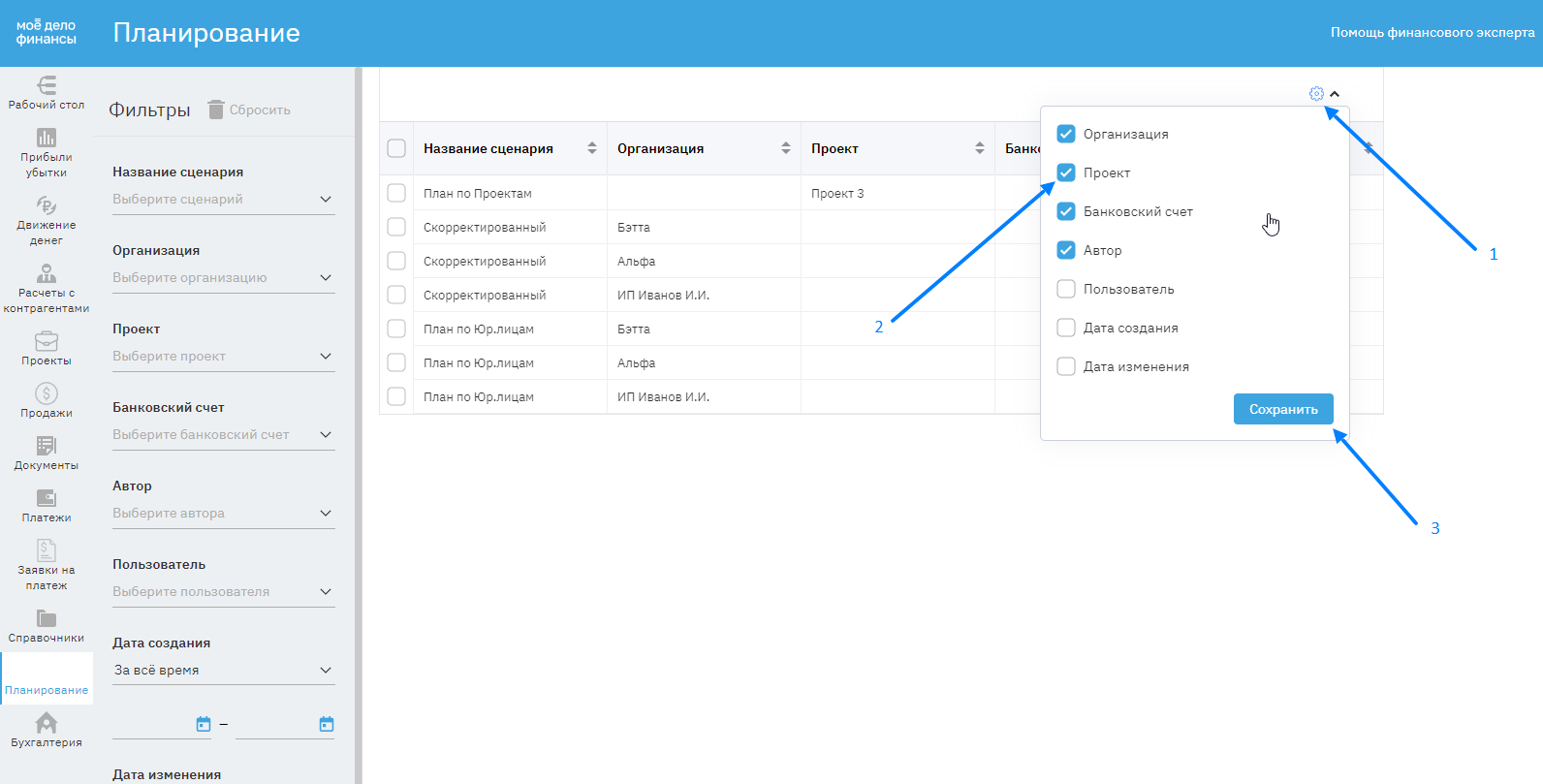Enable the Пользователь column checkbox
The image size is (1543, 784).
(x=1066, y=289)
